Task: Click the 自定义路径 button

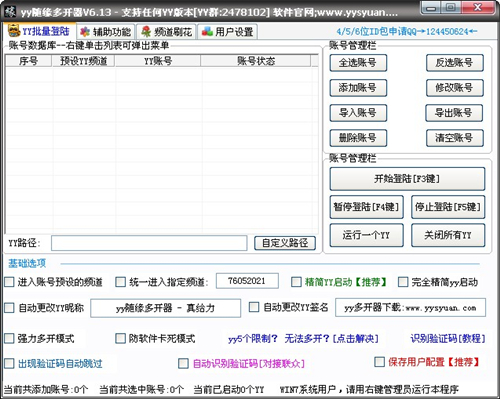Action: [285, 243]
